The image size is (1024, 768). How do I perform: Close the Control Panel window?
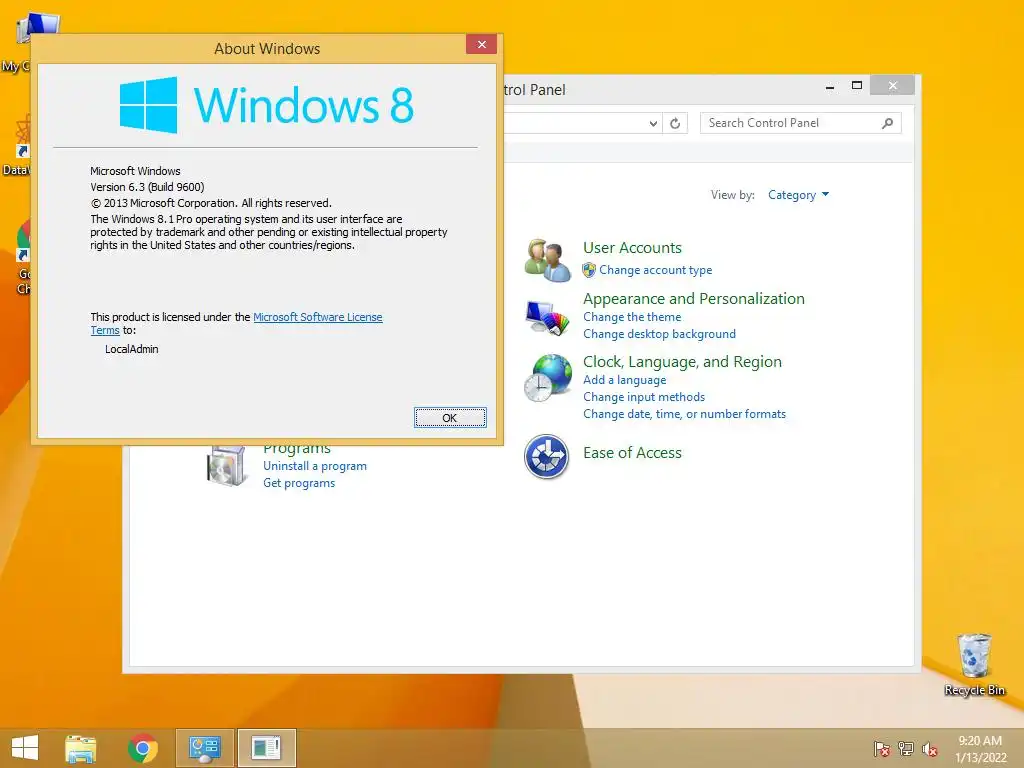[x=893, y=86]
